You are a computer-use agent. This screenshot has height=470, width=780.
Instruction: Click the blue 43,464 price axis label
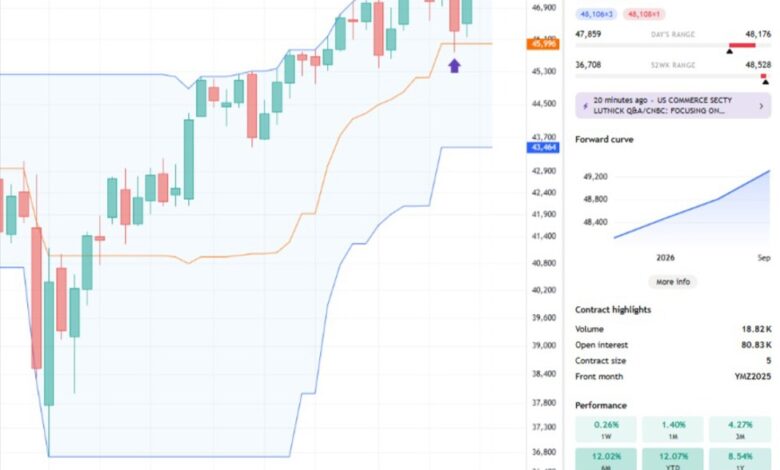pos(543,147)
